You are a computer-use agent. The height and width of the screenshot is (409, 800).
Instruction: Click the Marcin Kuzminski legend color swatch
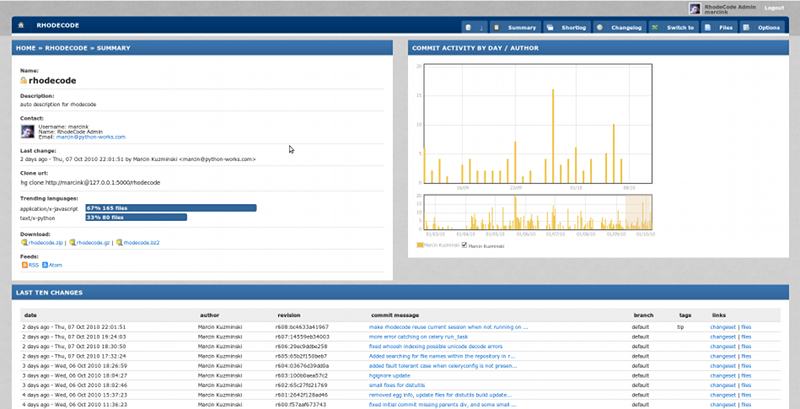[x=420, y=244]
